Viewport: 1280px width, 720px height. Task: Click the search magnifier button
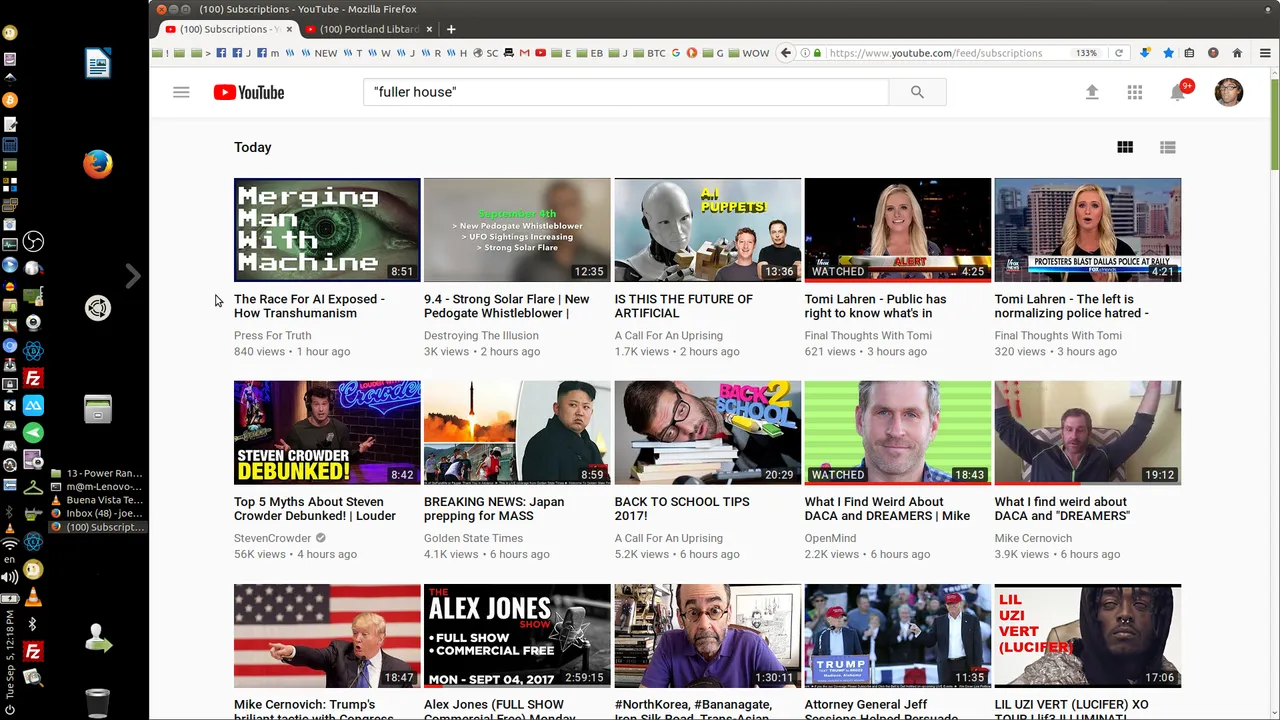917,92
